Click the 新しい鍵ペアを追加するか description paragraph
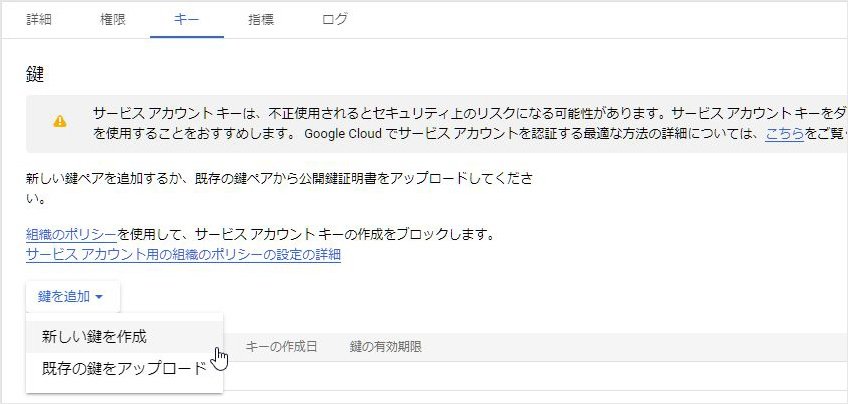This screenshot has width=848, height=404. (280, 179)
